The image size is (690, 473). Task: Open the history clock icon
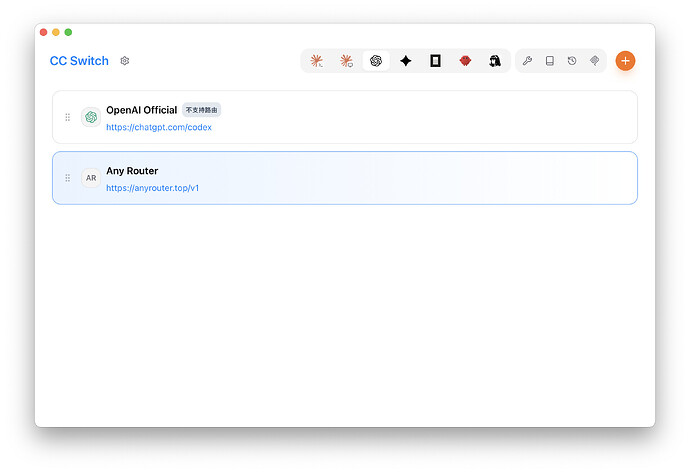click(x=572, y=61)
